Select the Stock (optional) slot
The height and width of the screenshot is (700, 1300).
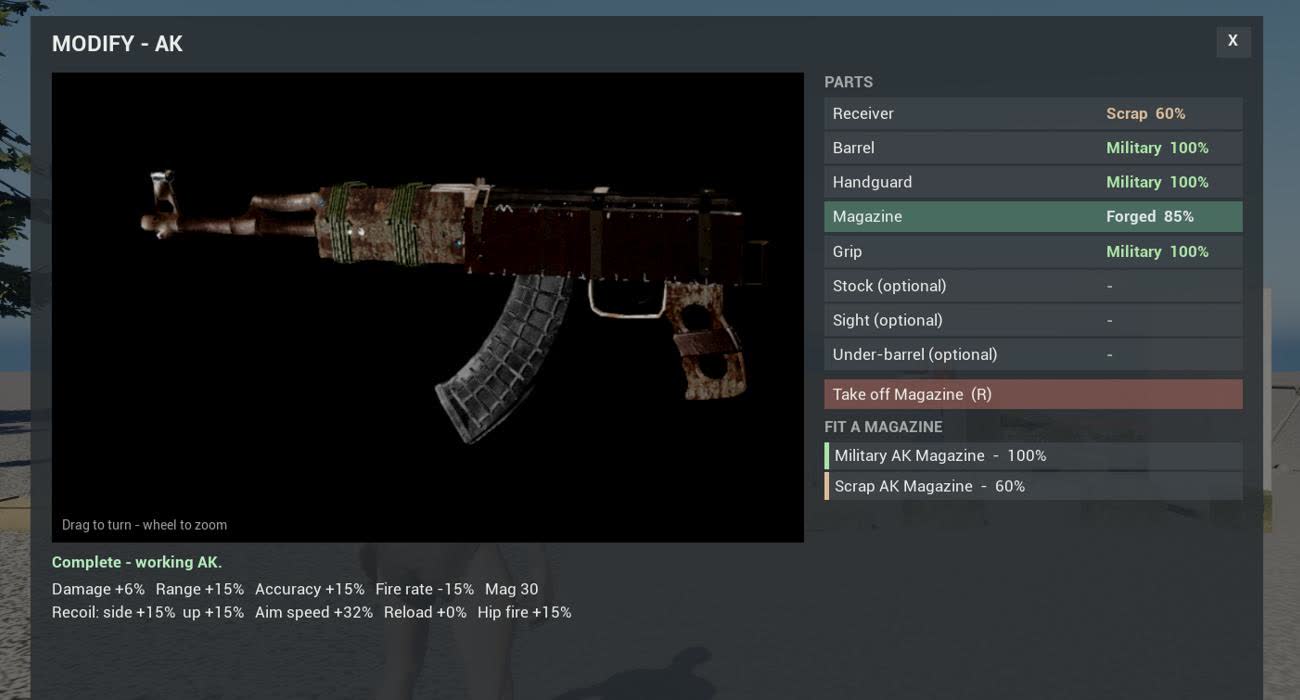1033,286
